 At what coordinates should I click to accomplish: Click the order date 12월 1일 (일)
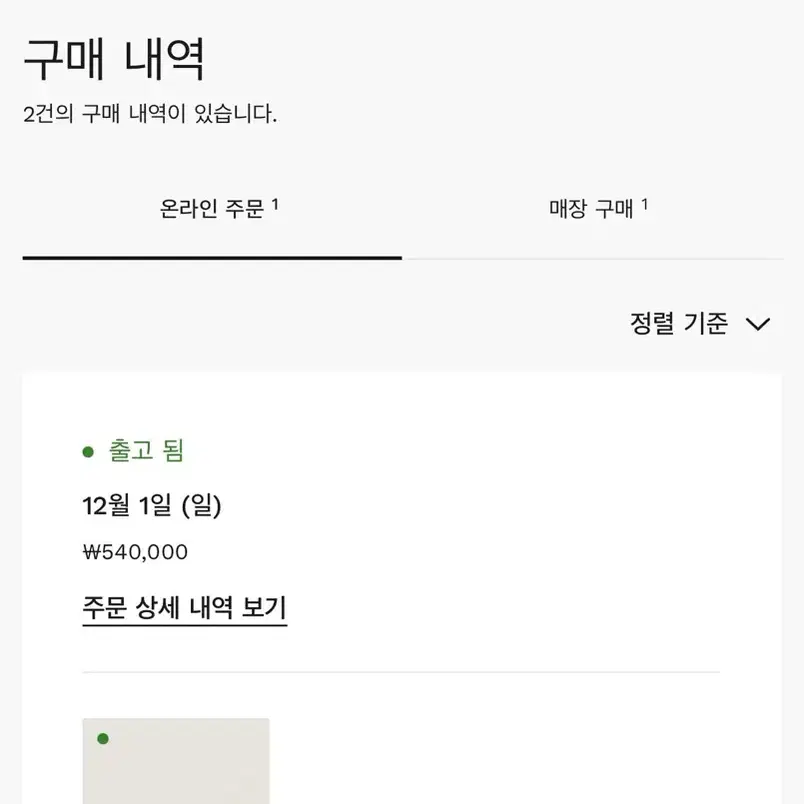point(152,506)
